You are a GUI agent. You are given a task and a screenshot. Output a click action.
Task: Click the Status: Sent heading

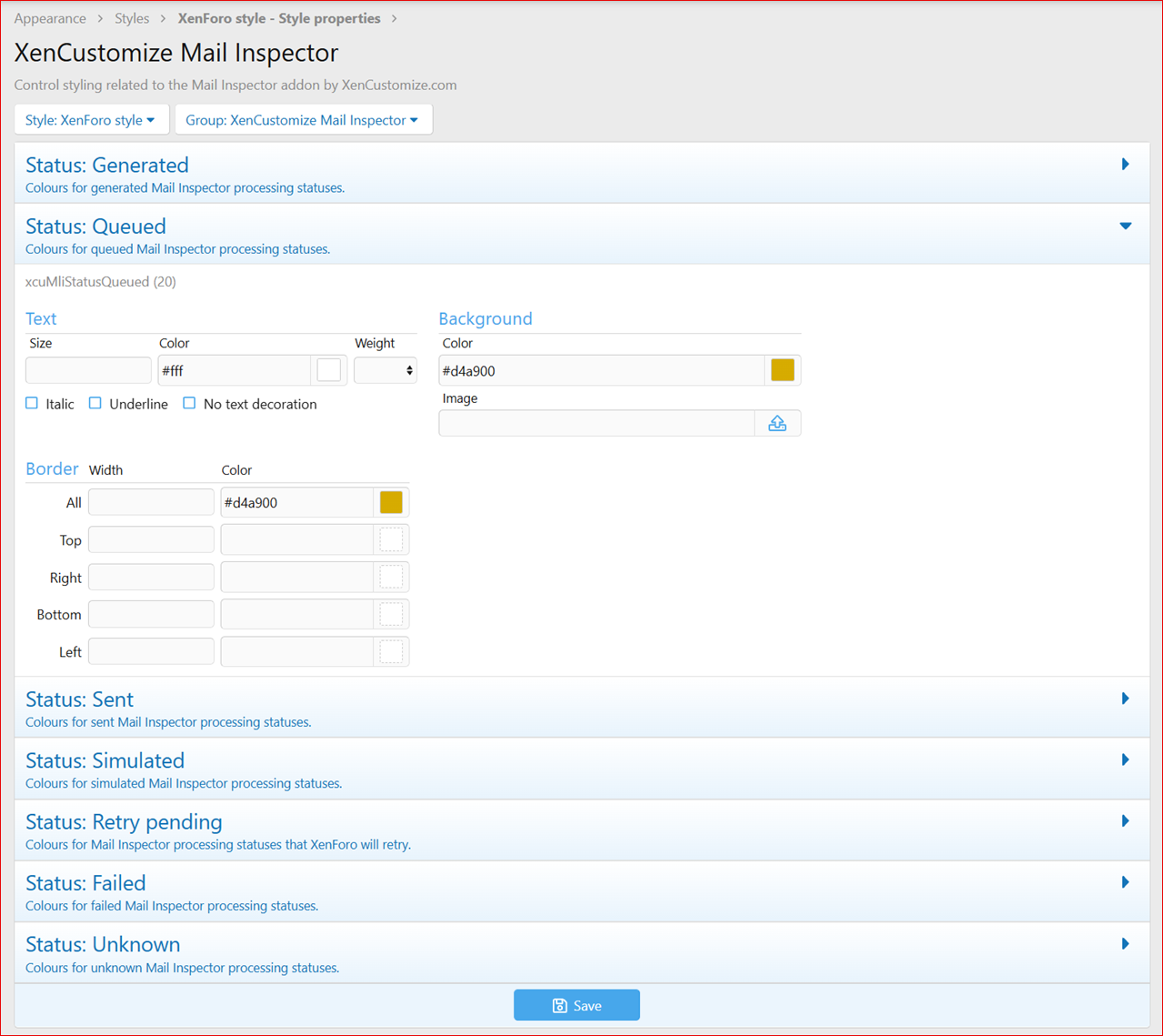coord(79,699)
